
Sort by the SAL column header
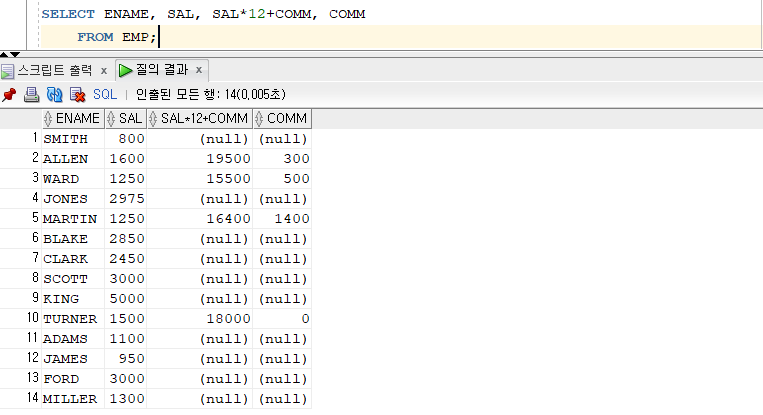point(126,118)
